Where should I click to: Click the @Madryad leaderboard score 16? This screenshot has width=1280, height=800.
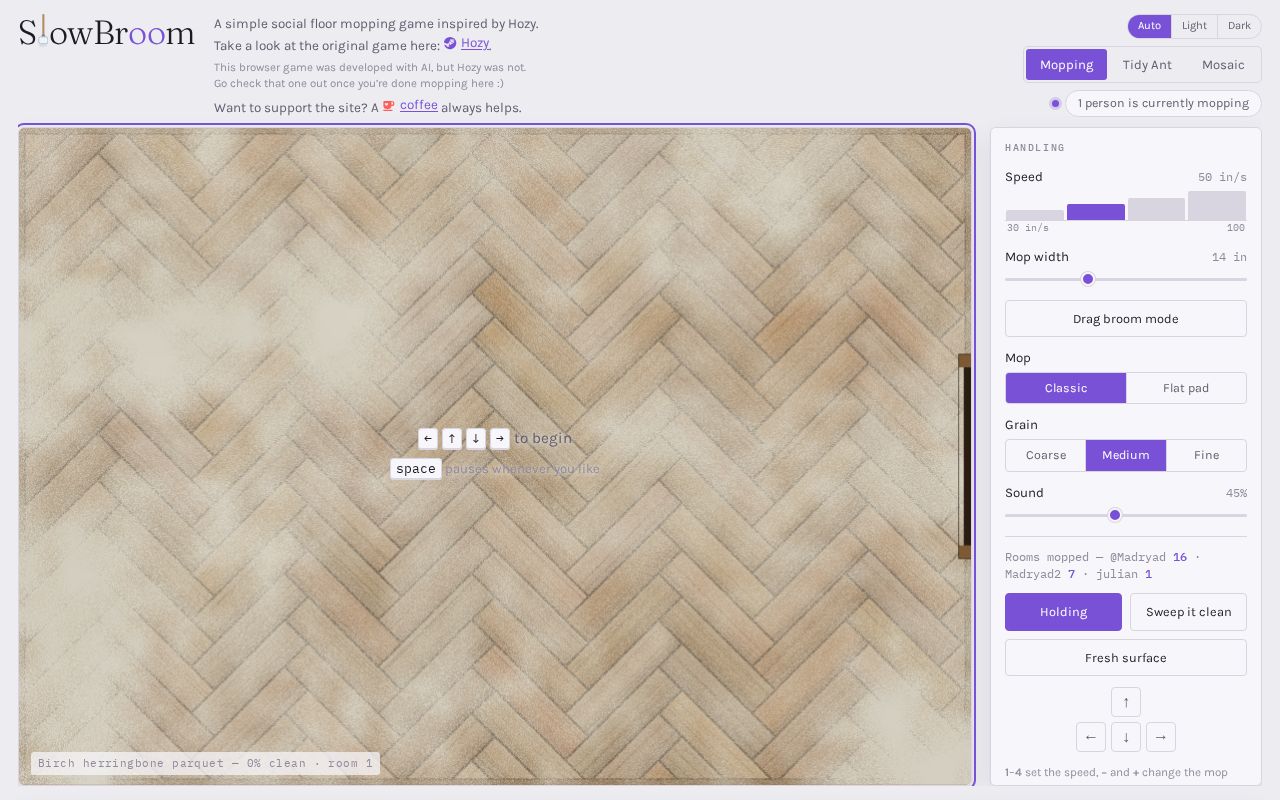pyautogui.click(x=1180, y=557)
